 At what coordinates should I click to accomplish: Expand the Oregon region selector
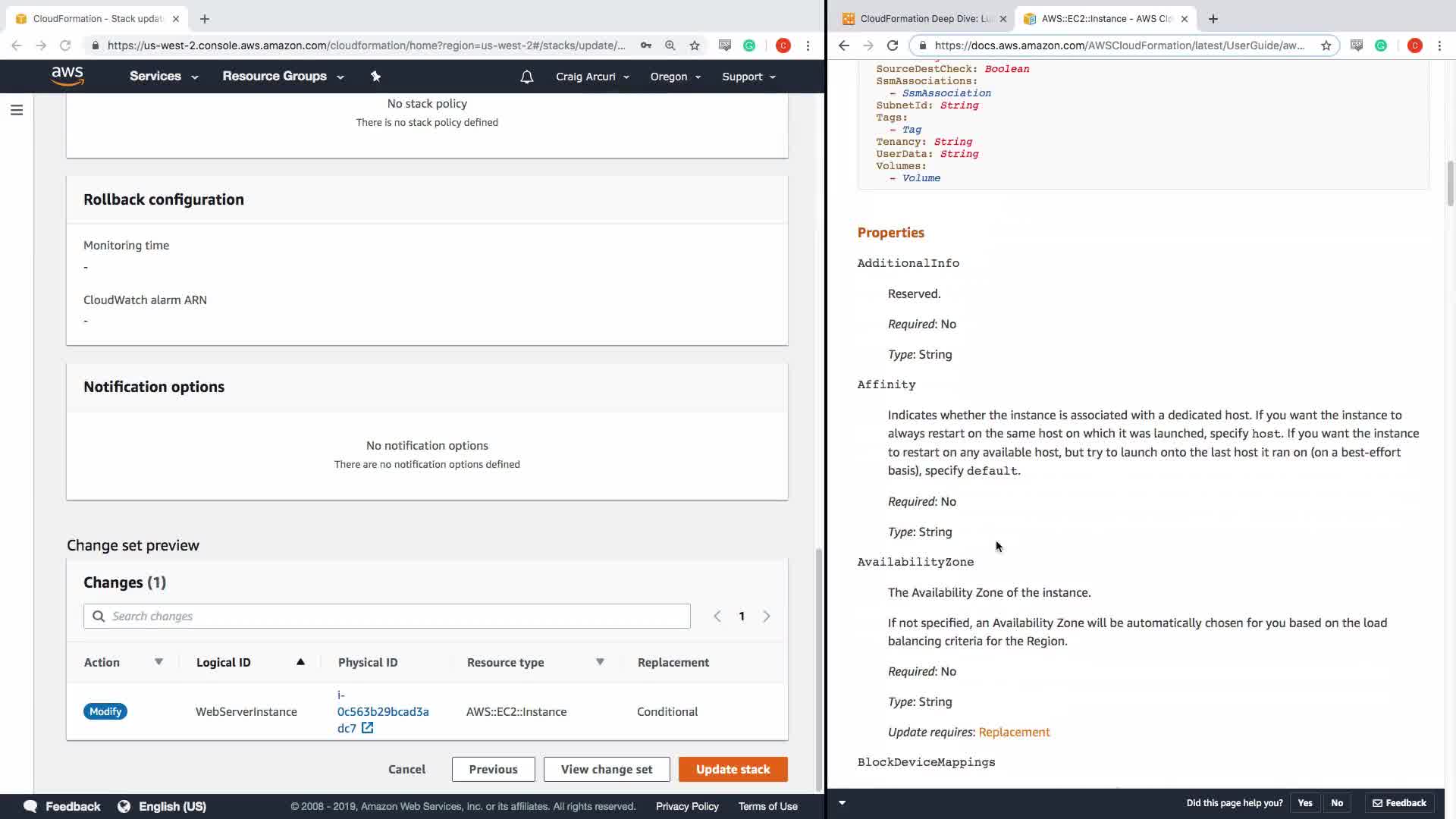pyautogui.click(x=675, y=77)
